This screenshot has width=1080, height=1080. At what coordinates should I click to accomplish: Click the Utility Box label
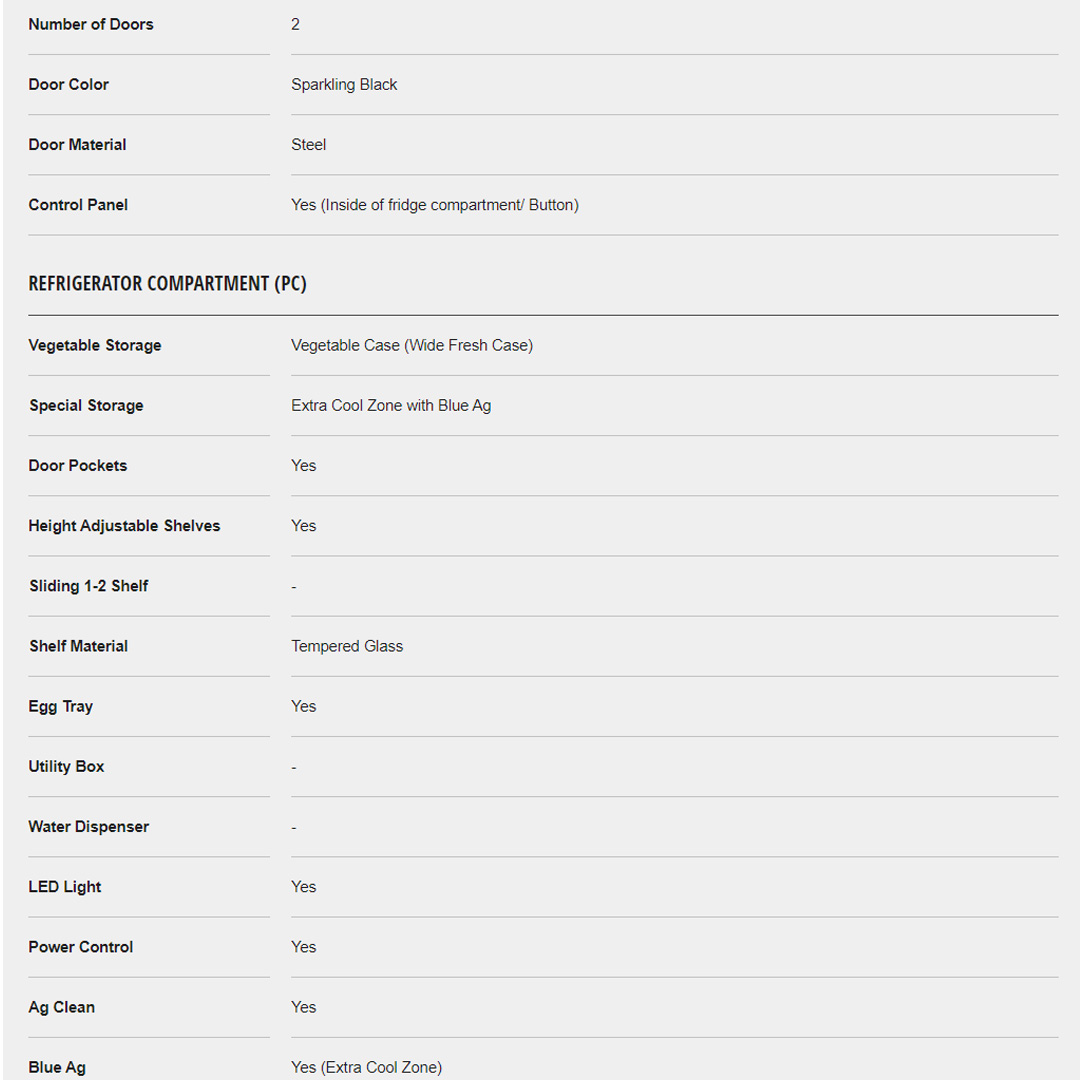click(66, 766)
